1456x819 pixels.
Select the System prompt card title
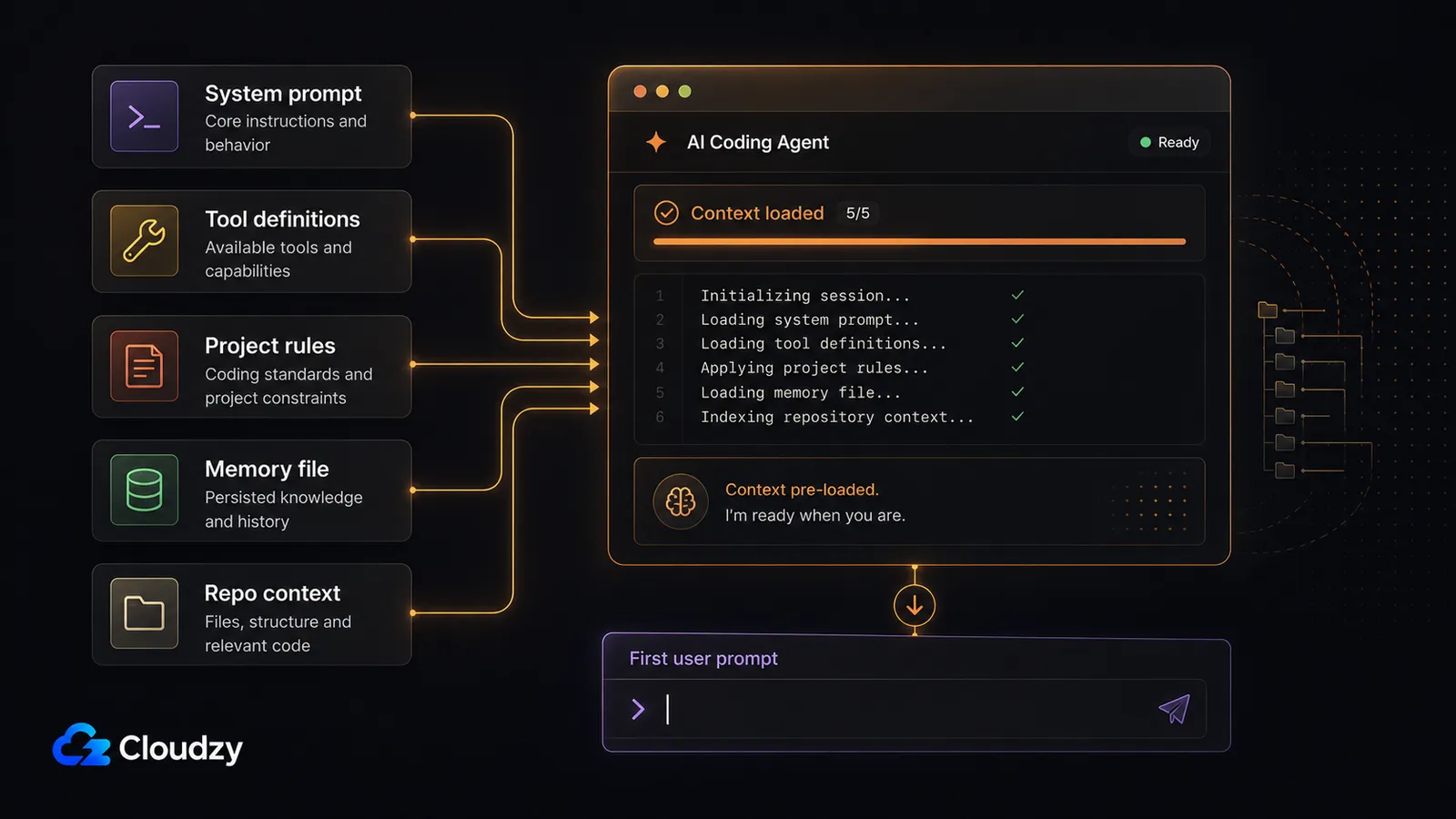coord(283,94)
